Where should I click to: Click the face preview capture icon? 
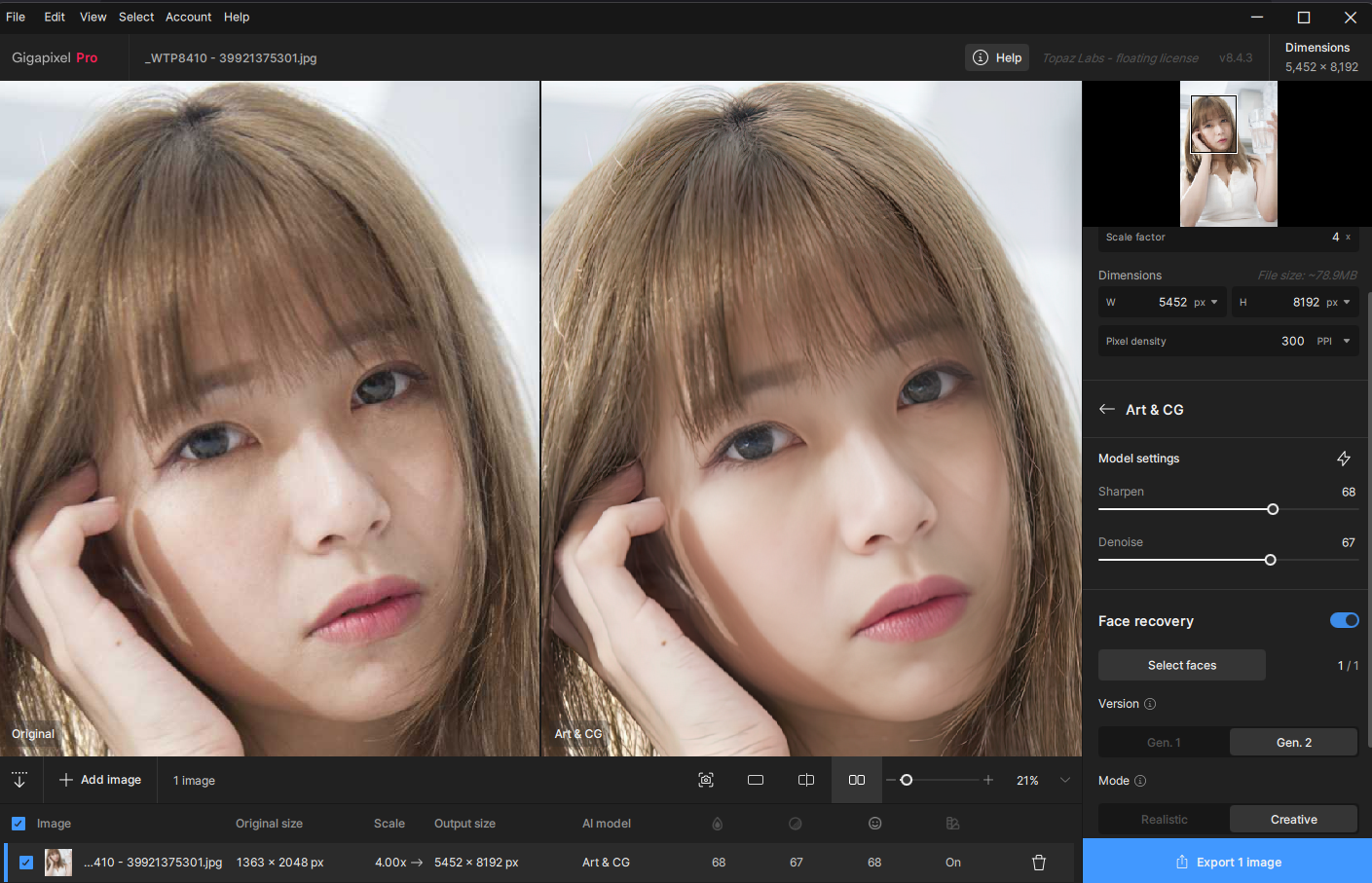tap(706, 780)
